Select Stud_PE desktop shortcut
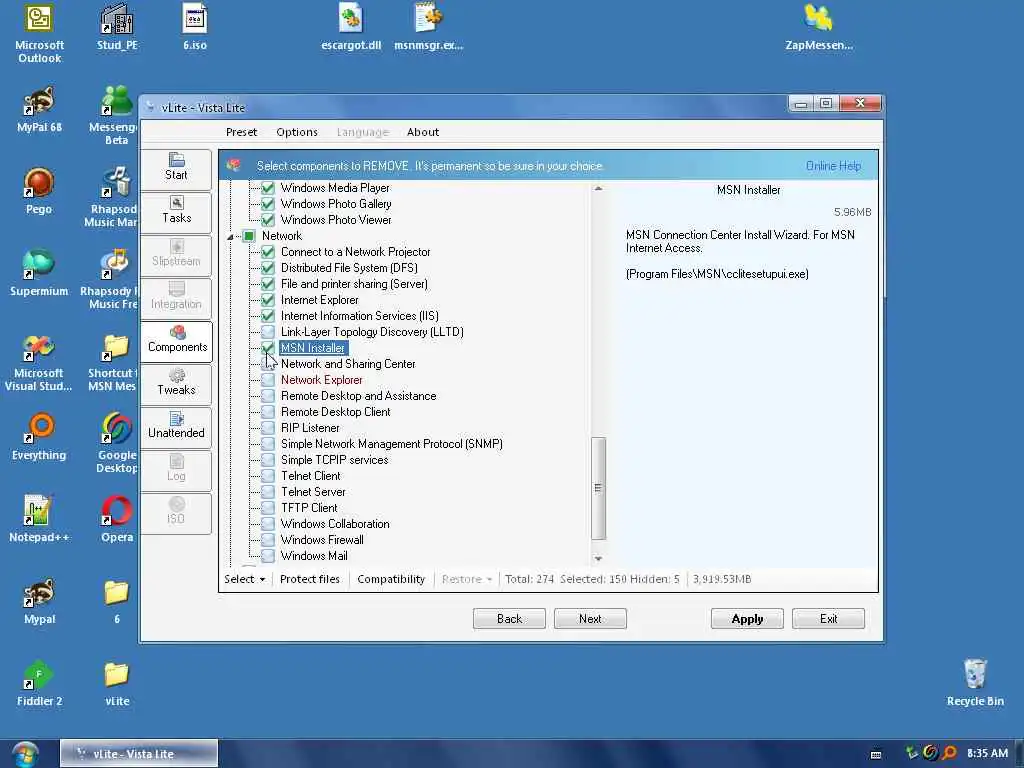1024x768 pixels. point(117,27)
